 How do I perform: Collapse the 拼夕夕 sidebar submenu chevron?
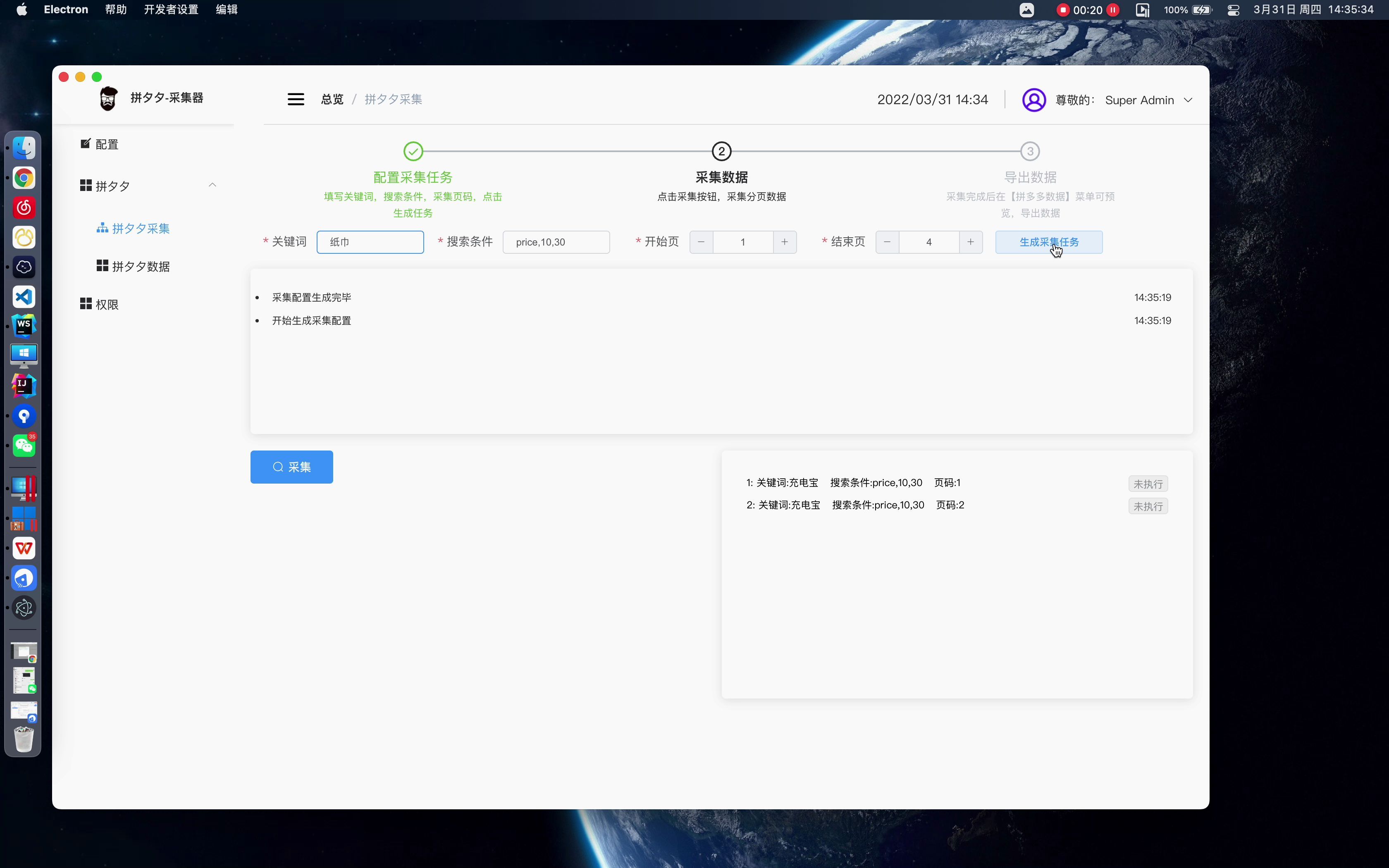212,185
